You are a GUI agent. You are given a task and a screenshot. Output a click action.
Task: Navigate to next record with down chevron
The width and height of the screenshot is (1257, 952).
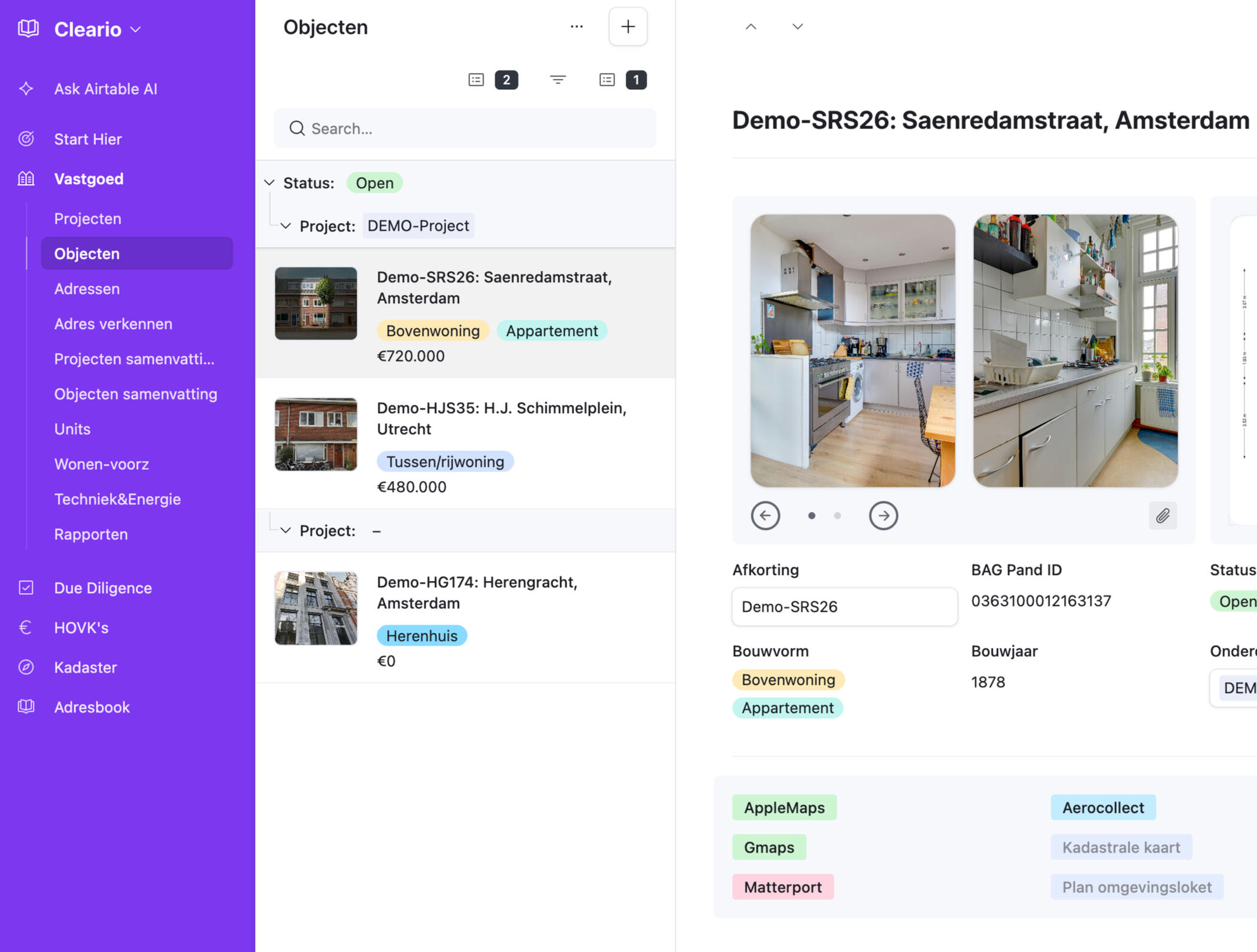tap(797, 27)
